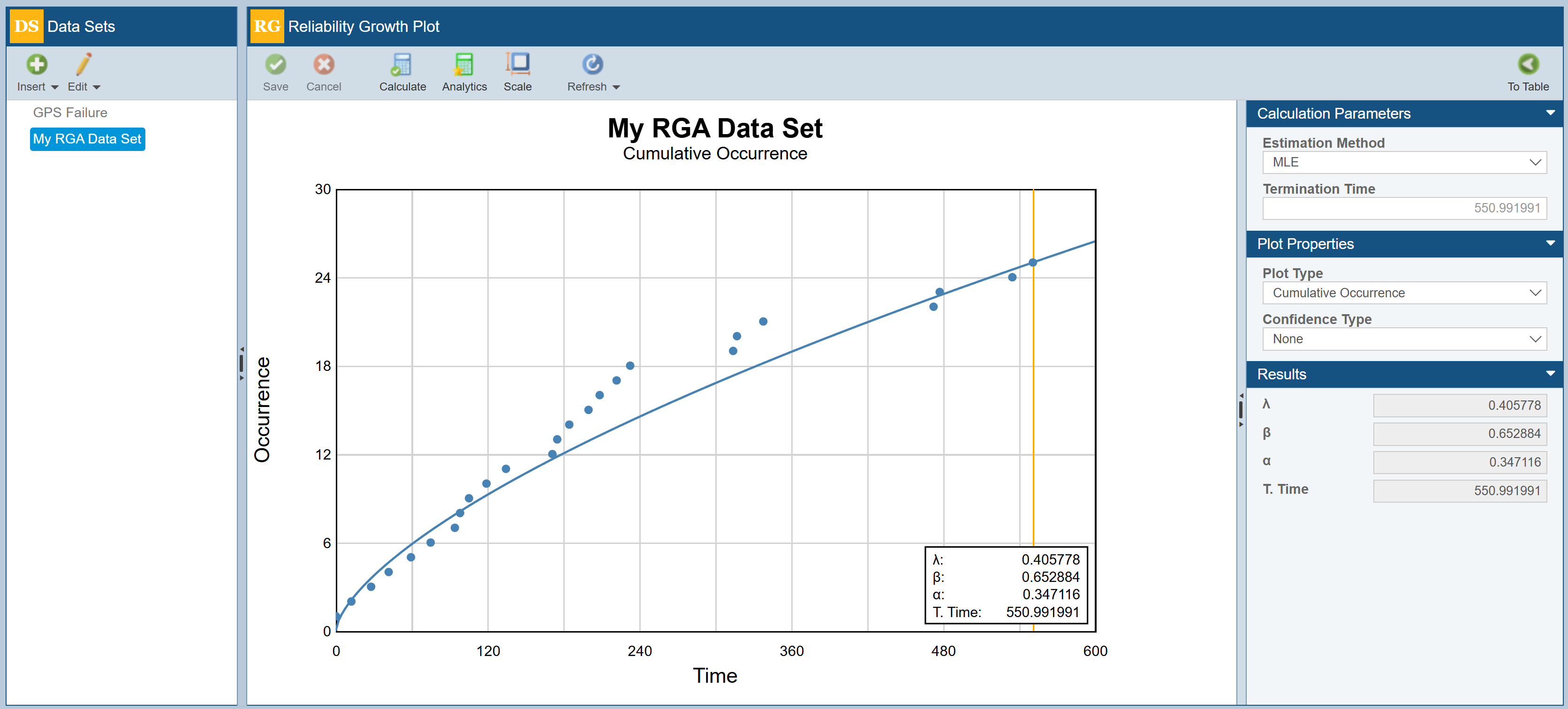Collapse the Calculation Parameters section
This screenshot has height=709, width=1568.
pos(1550,113)
